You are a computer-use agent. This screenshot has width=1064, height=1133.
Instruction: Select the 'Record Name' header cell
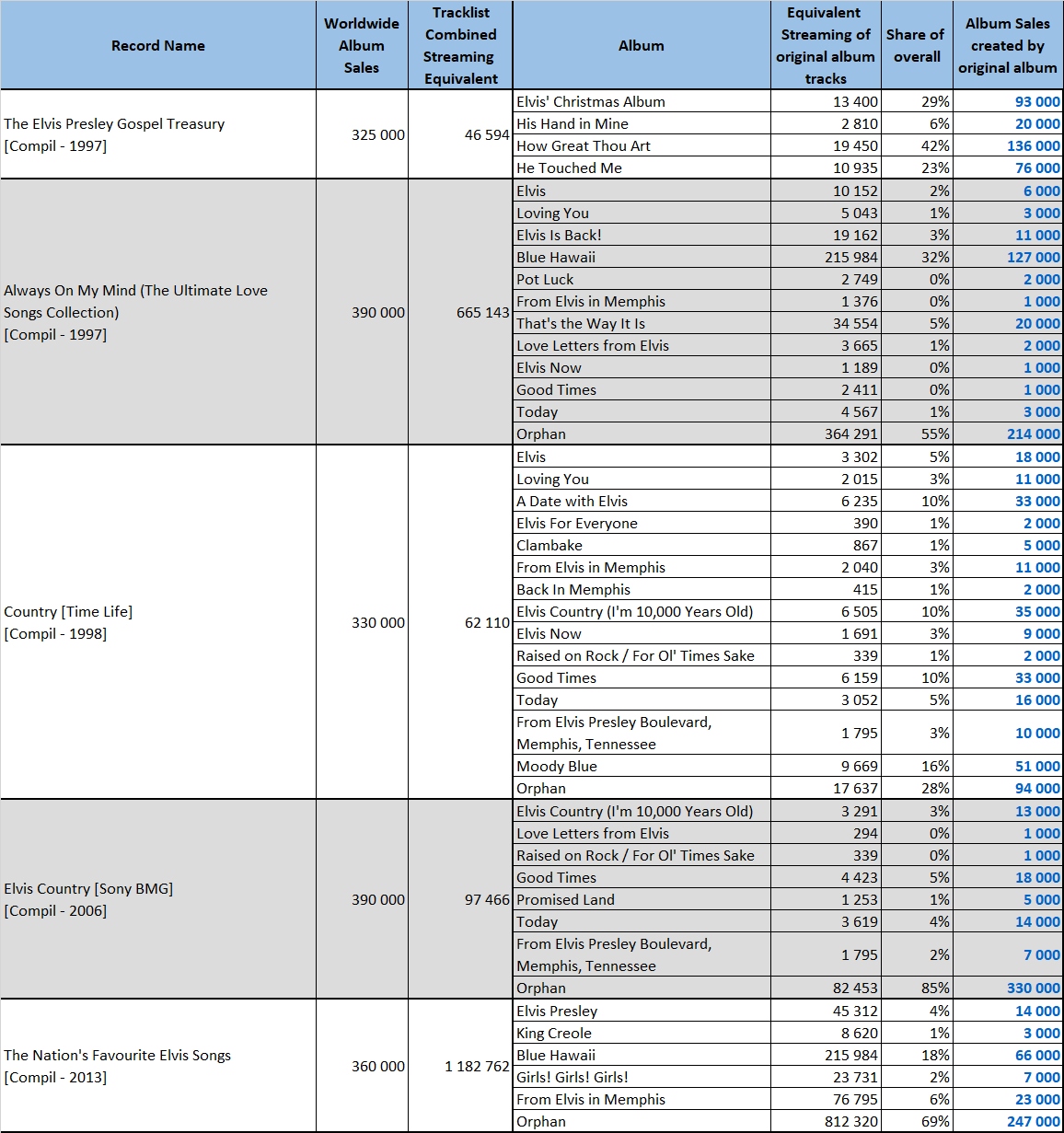158,45
